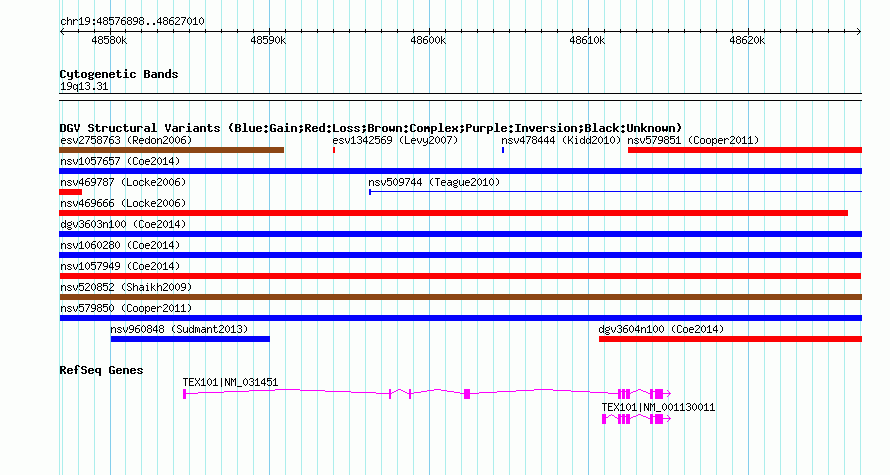Click the nsv960848 (Sudmant2013) blue bar
This screenshot has height=475, width=890.
(190, 339)
